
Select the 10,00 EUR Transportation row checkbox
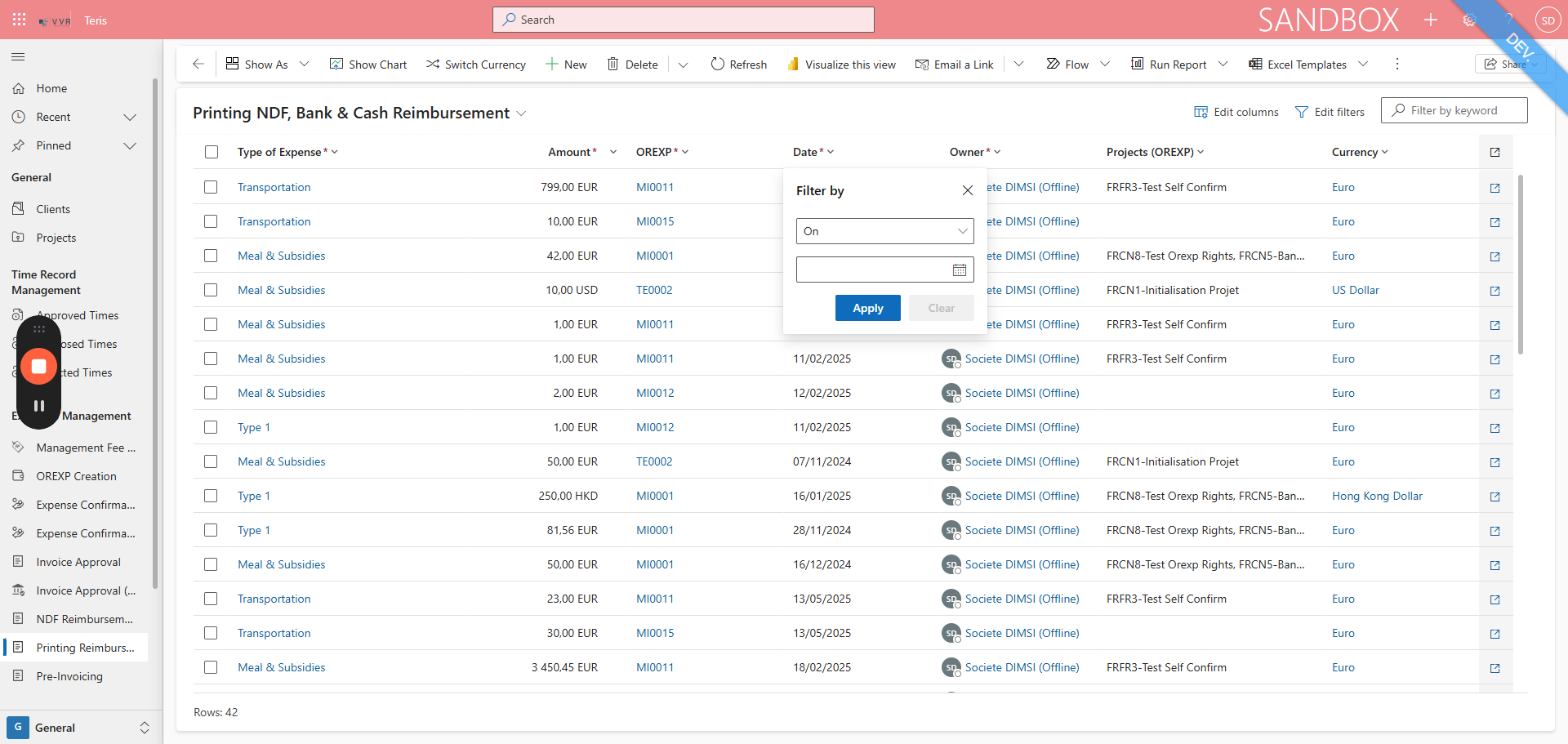click(x=211, y=221)
